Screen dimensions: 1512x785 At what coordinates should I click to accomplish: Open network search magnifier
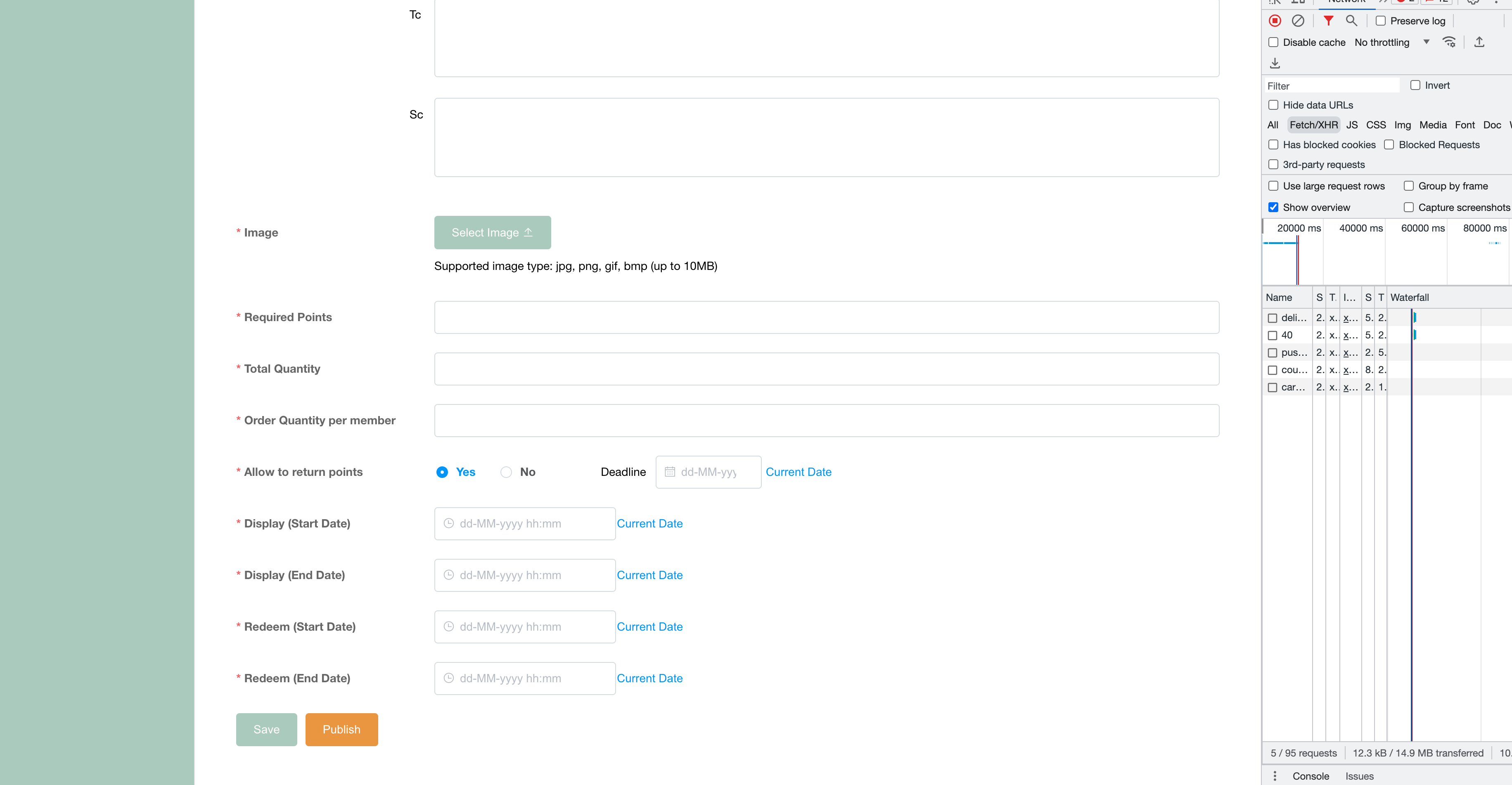point(1351,21)
